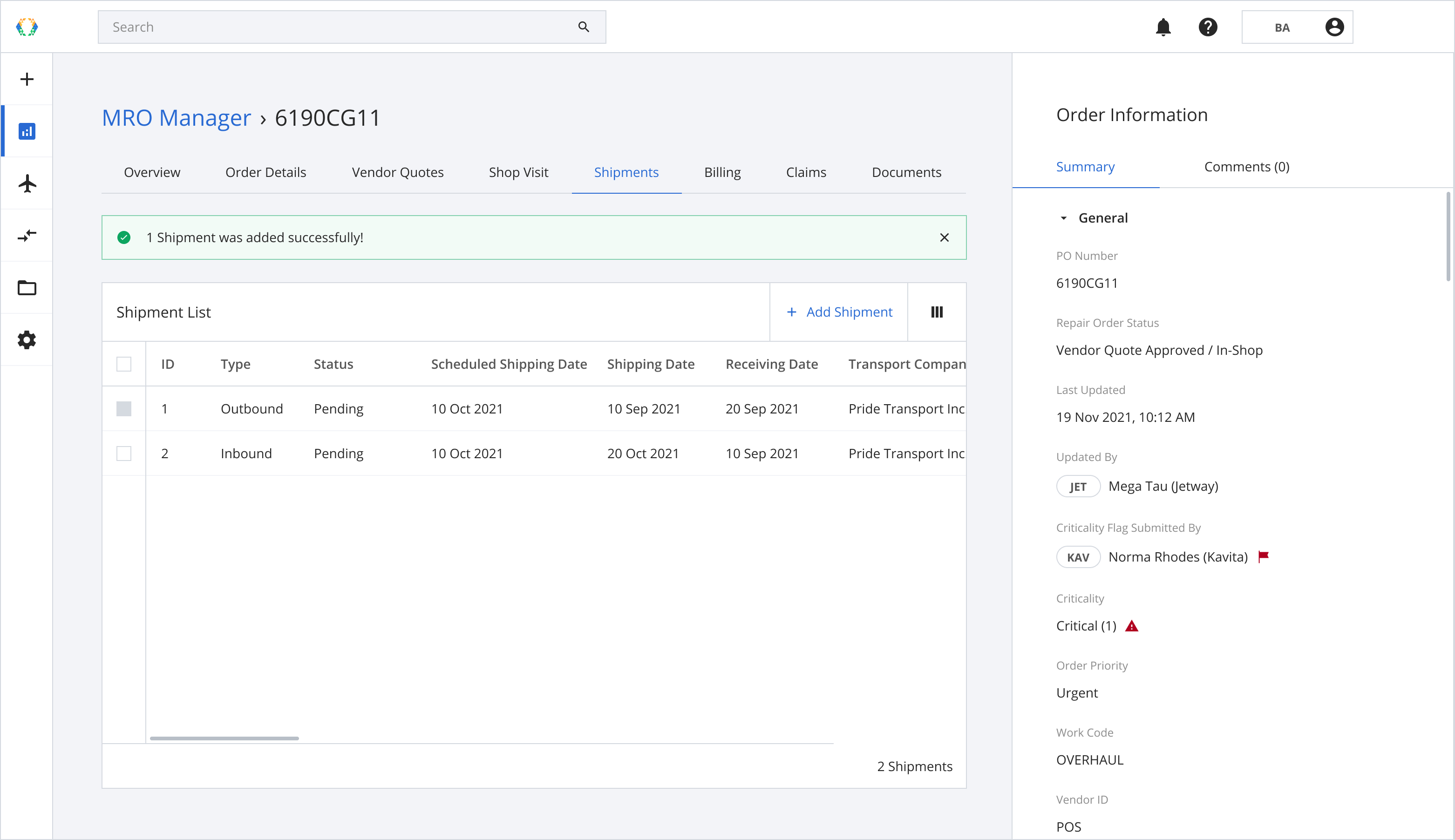Sort by the Status column header
Viewport: 1455px width, 840px height.
(x=333, y=364)
